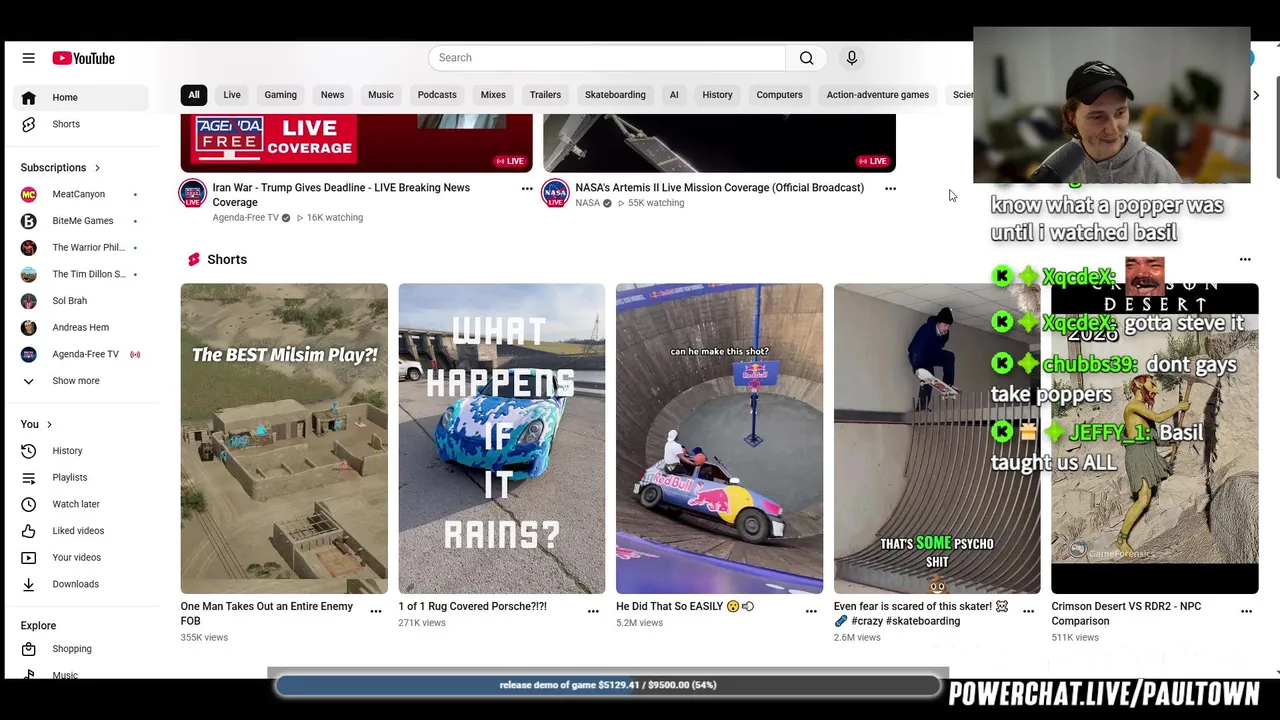This screenshot has width=1280, height=720.
Task: Open more options for NASA Artemis II video
Action: [x=890, y=188]
